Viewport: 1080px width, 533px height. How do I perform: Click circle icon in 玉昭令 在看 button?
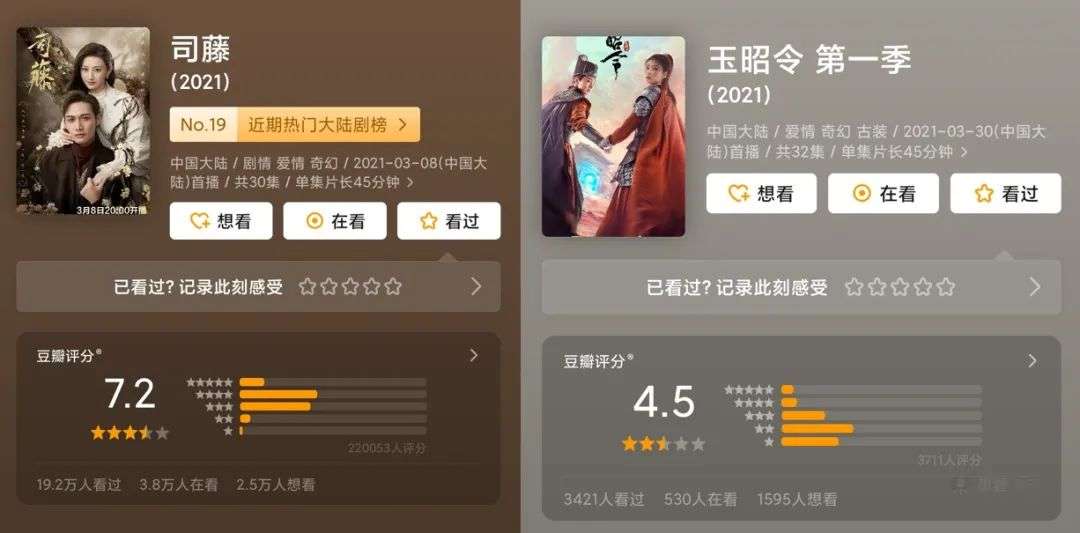coord(862,194)
